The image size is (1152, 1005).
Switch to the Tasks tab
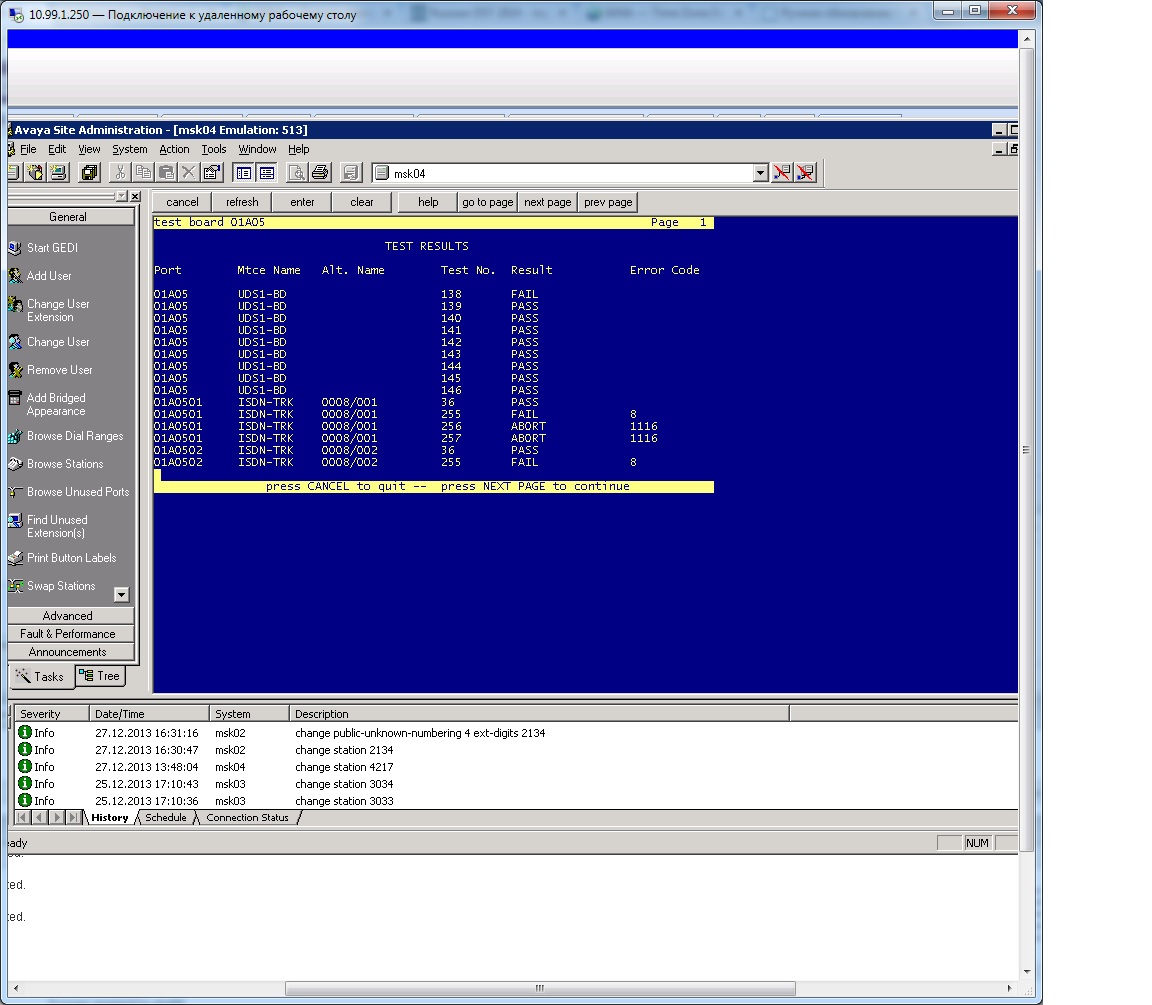pos(41,677)
